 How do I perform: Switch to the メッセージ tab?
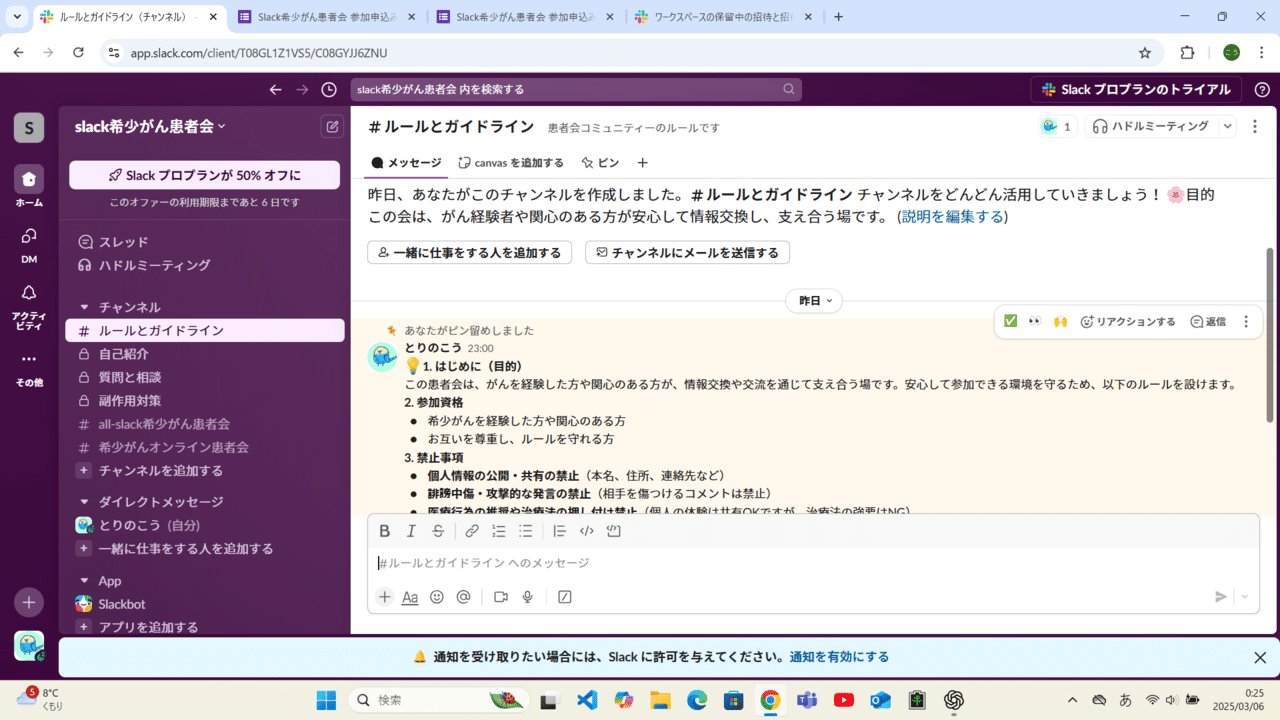406,162
